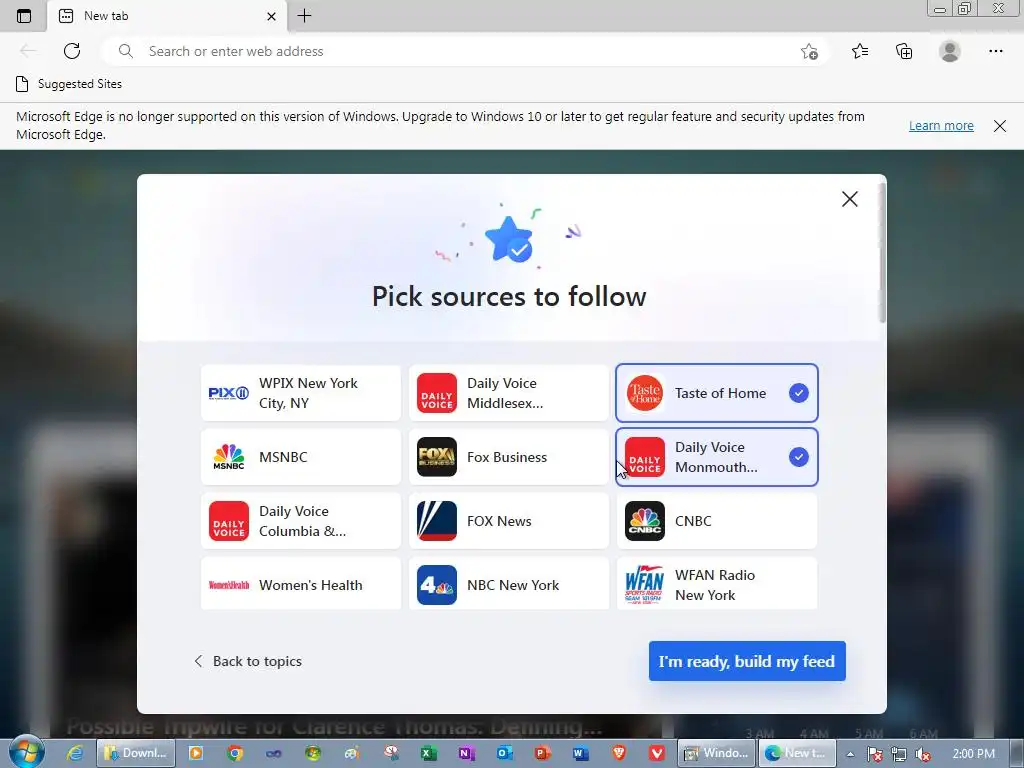Open the 2:00 PM clock
This screenshot has height=768, width=1024.
(x=973, y=754)
